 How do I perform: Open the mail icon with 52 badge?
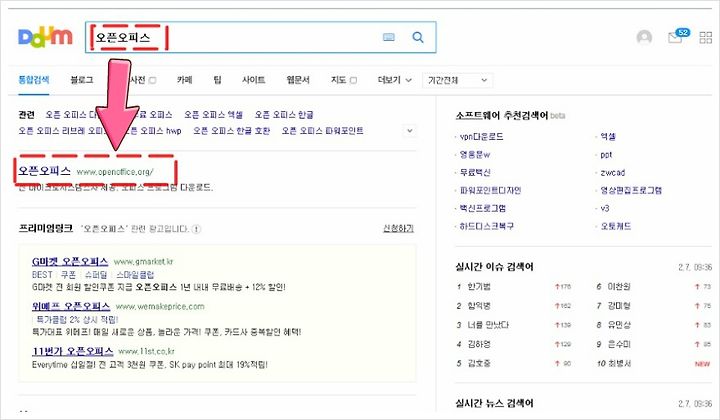678,36
